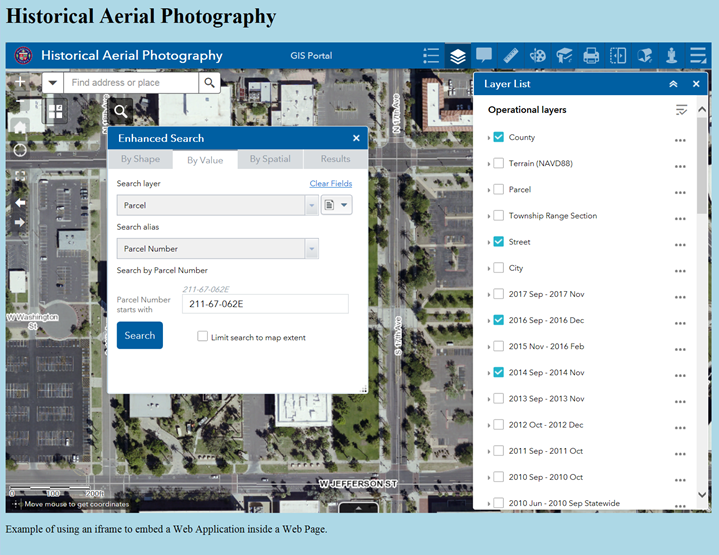719x555 pixels.
Task: Open the Legend widget in header
Action: [x=431, y=56]
